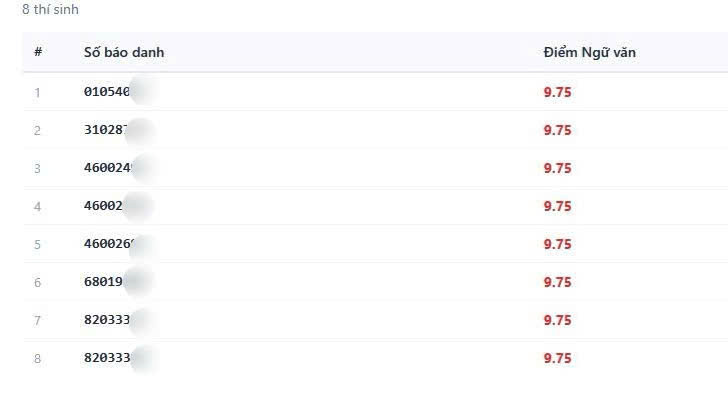Click the '#' column header
The height and width of the screenshot is (394, 728).
pyautogui.click(x=38, y=52)
